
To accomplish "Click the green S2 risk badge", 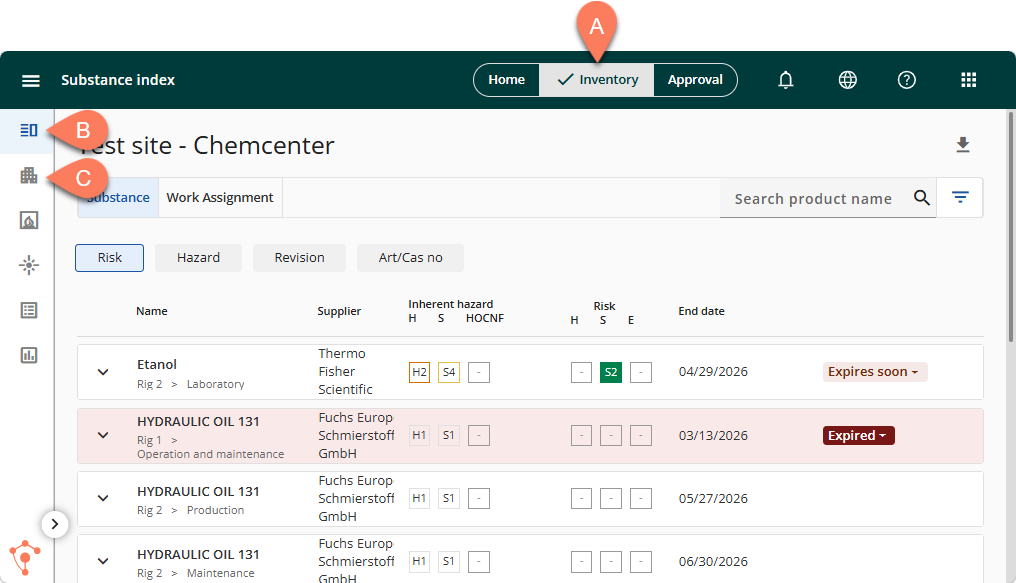I will tap(610, 373).
